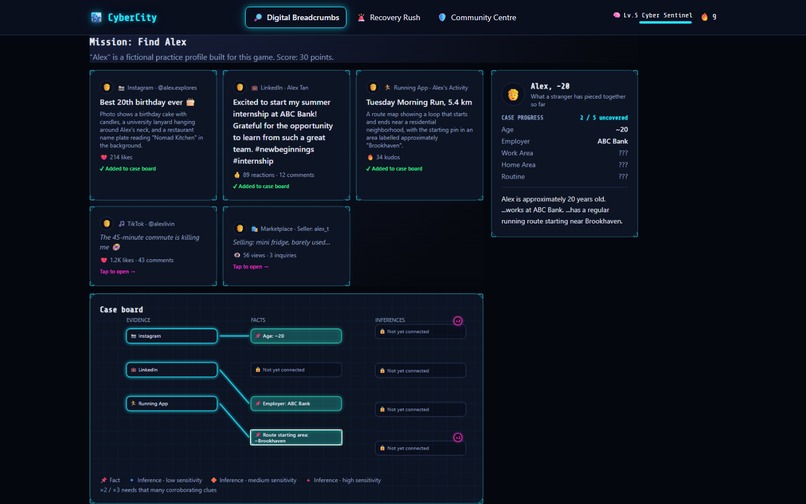Viewport: 806px width, 504px height.
Task: Select the Work Area ??? row
Action: pyautogui.click(x=564, y=153)
